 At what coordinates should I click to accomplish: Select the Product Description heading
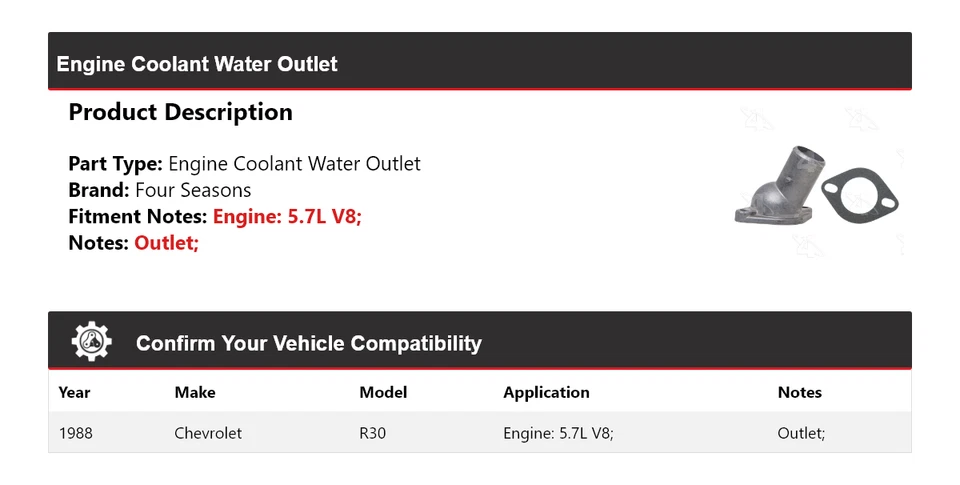pos(180,112)
